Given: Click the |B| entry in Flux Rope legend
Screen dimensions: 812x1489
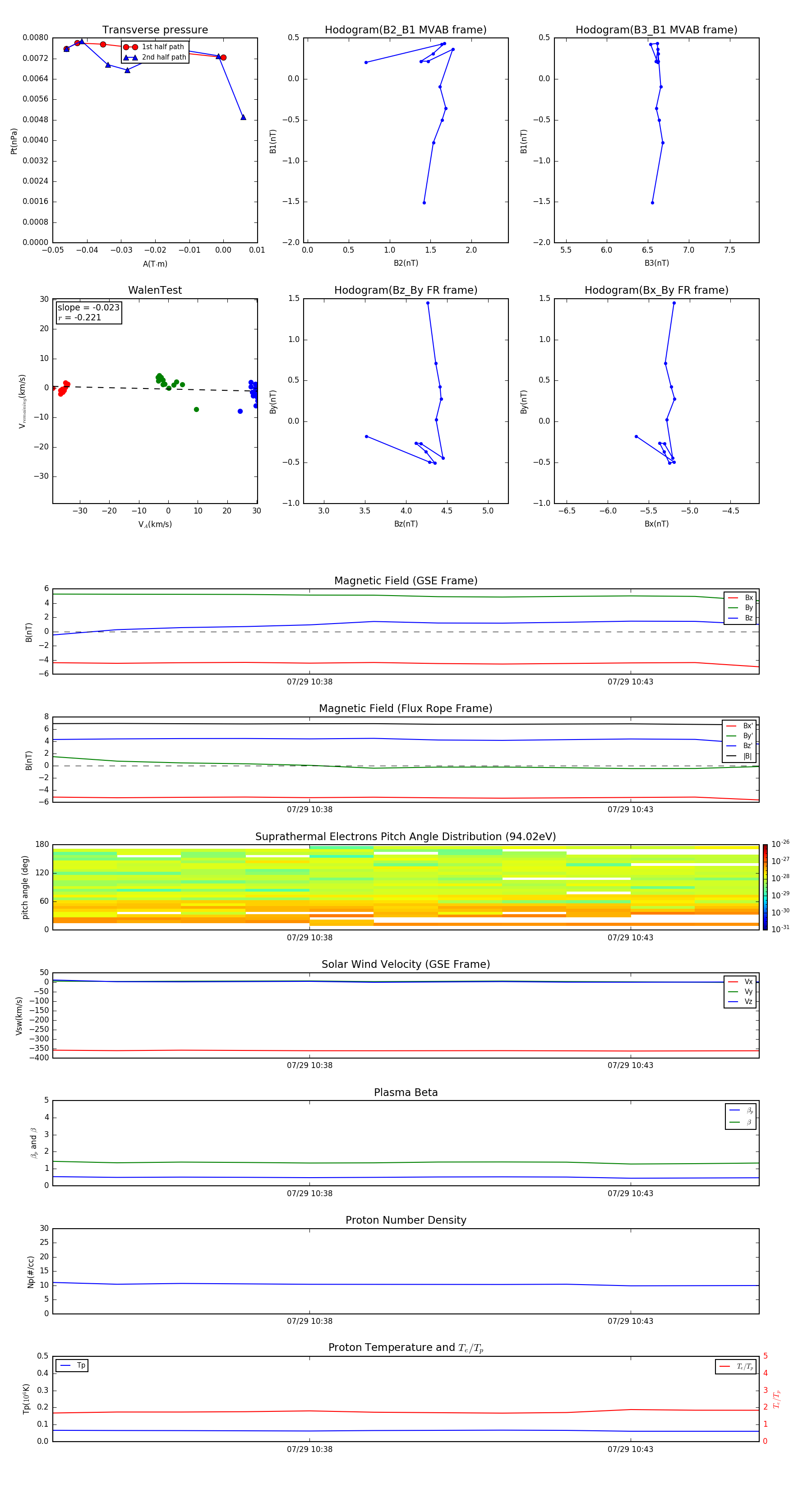Looking at the screenshot, I should (740, 756).
